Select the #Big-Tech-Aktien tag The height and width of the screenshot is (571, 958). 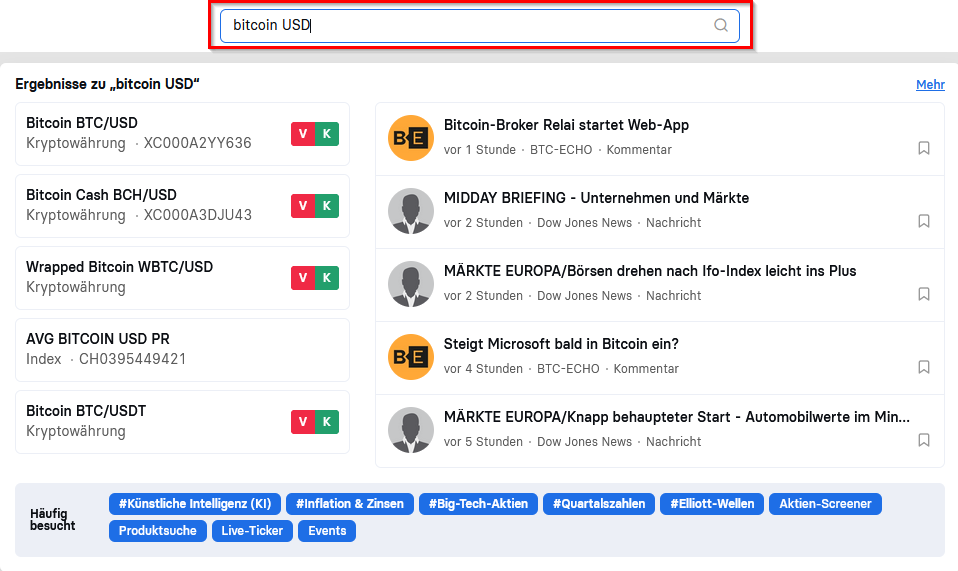pyautogui.click(x=478, y=504)
